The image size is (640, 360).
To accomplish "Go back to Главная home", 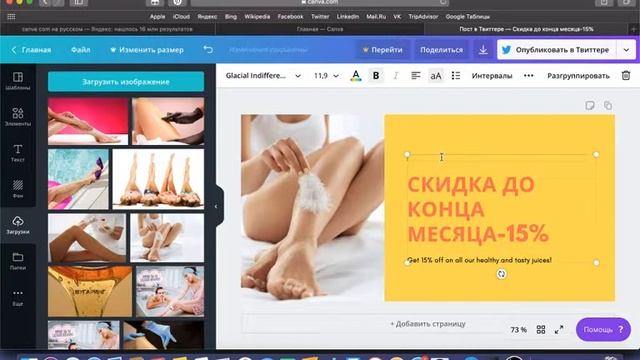I will (31, 50).
